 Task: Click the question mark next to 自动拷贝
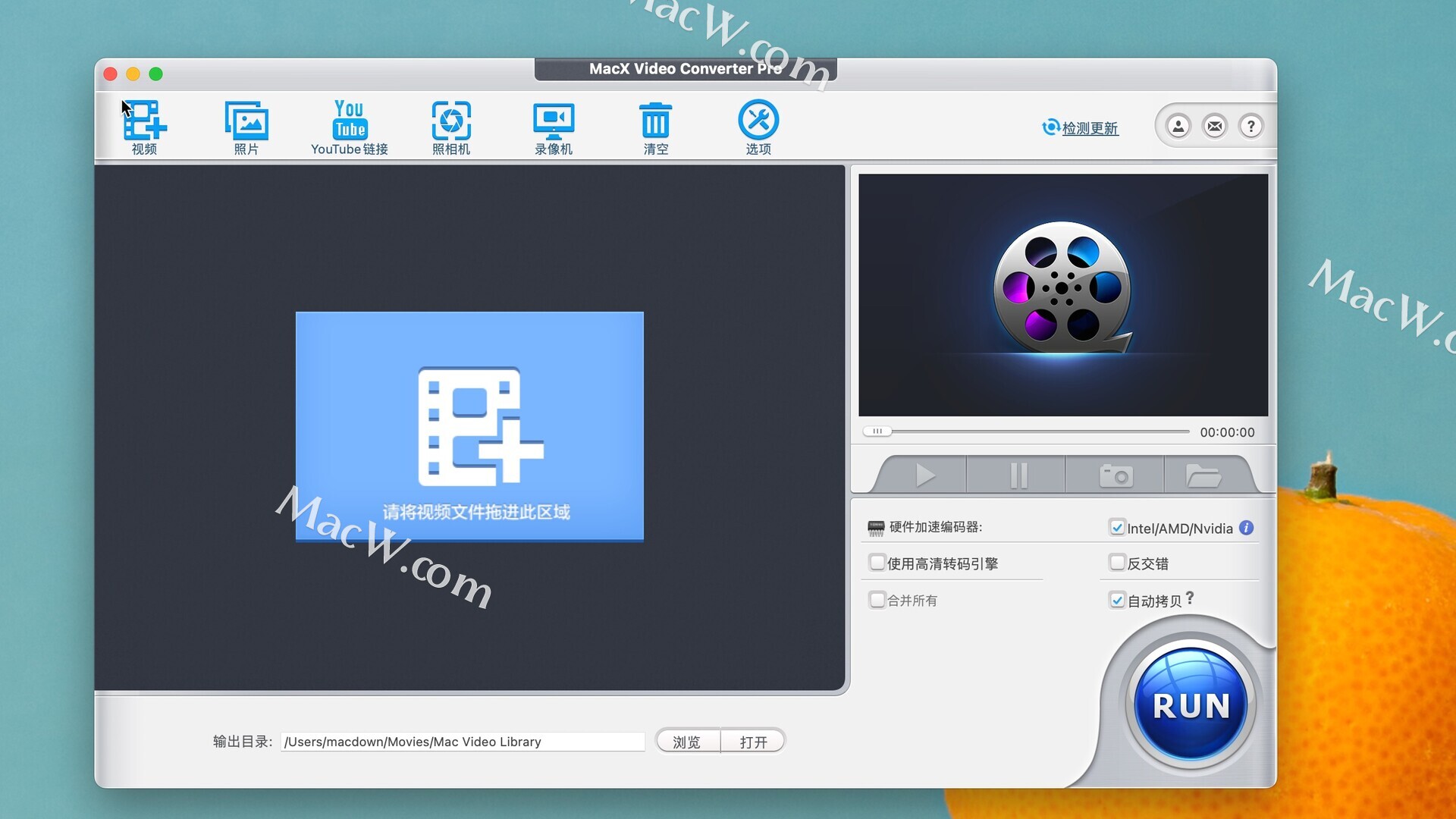coord(1190,598)
